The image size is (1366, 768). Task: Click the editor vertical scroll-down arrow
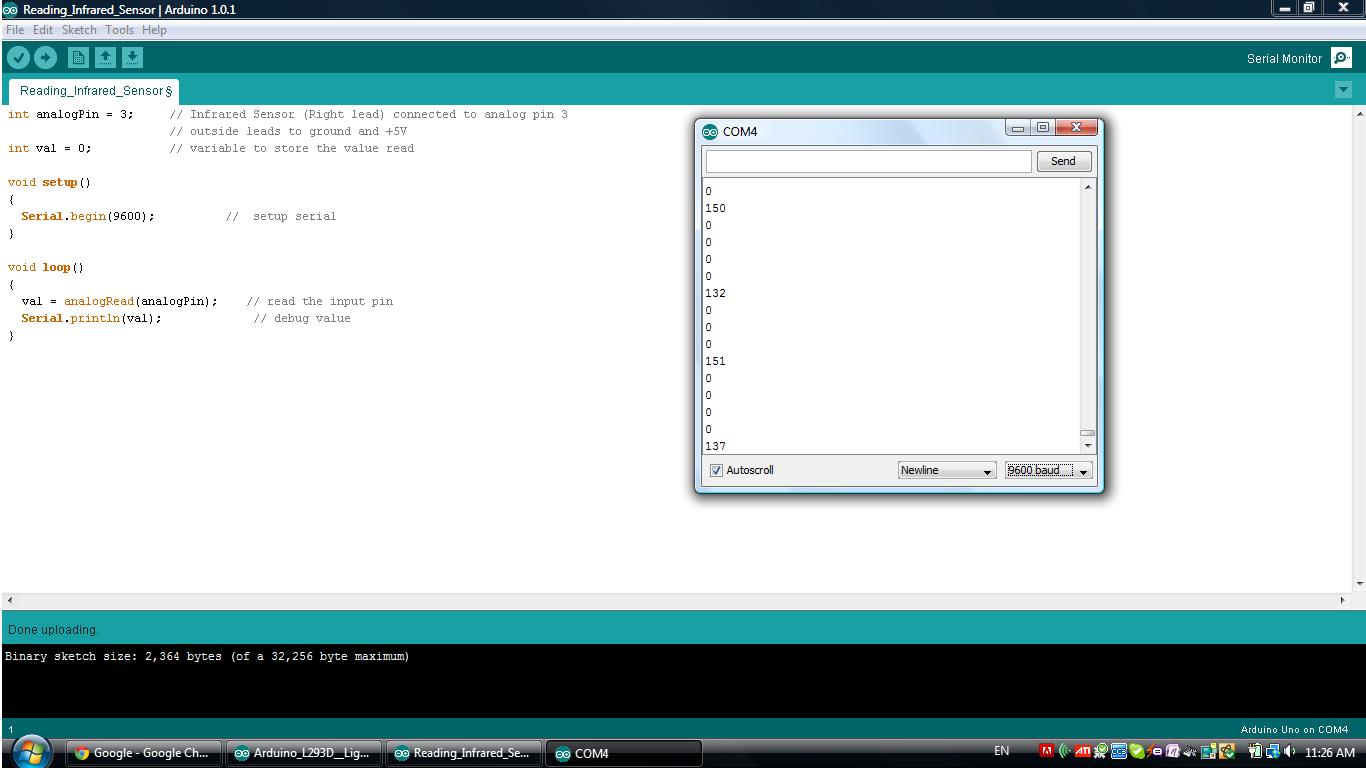coord(1359,584)
